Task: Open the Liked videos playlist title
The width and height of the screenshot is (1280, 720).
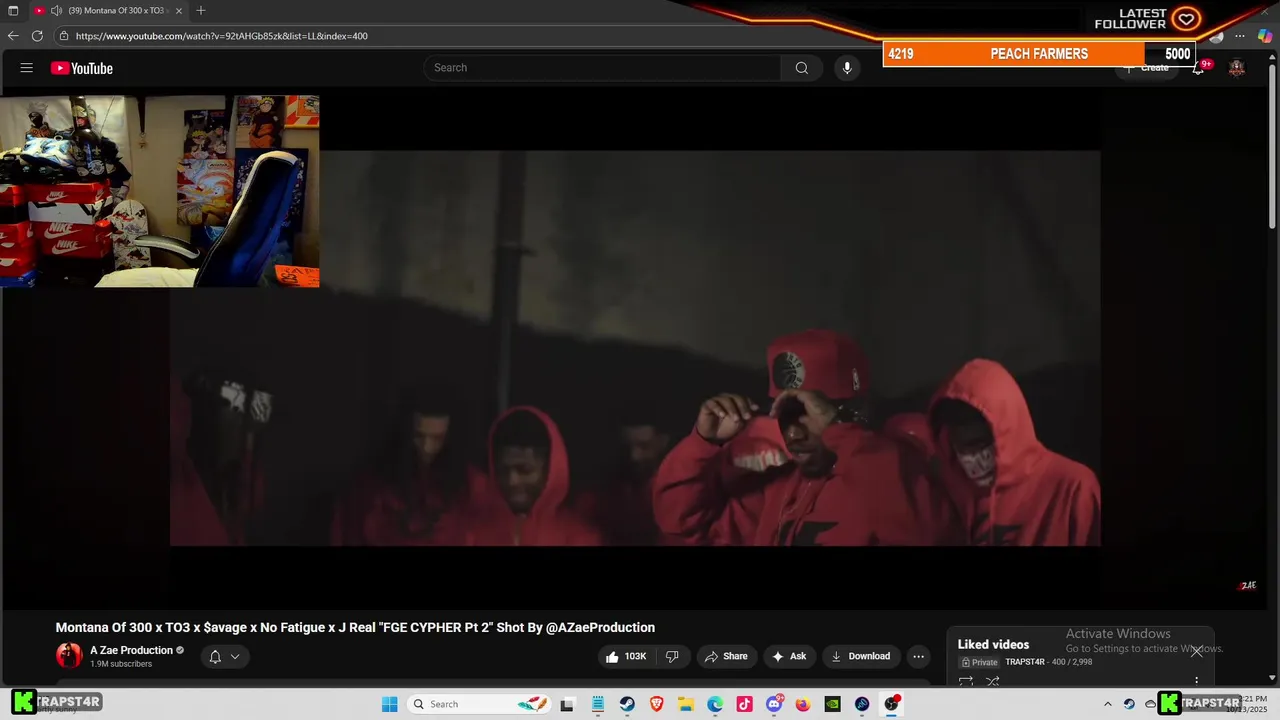Action: coord(993,645)
